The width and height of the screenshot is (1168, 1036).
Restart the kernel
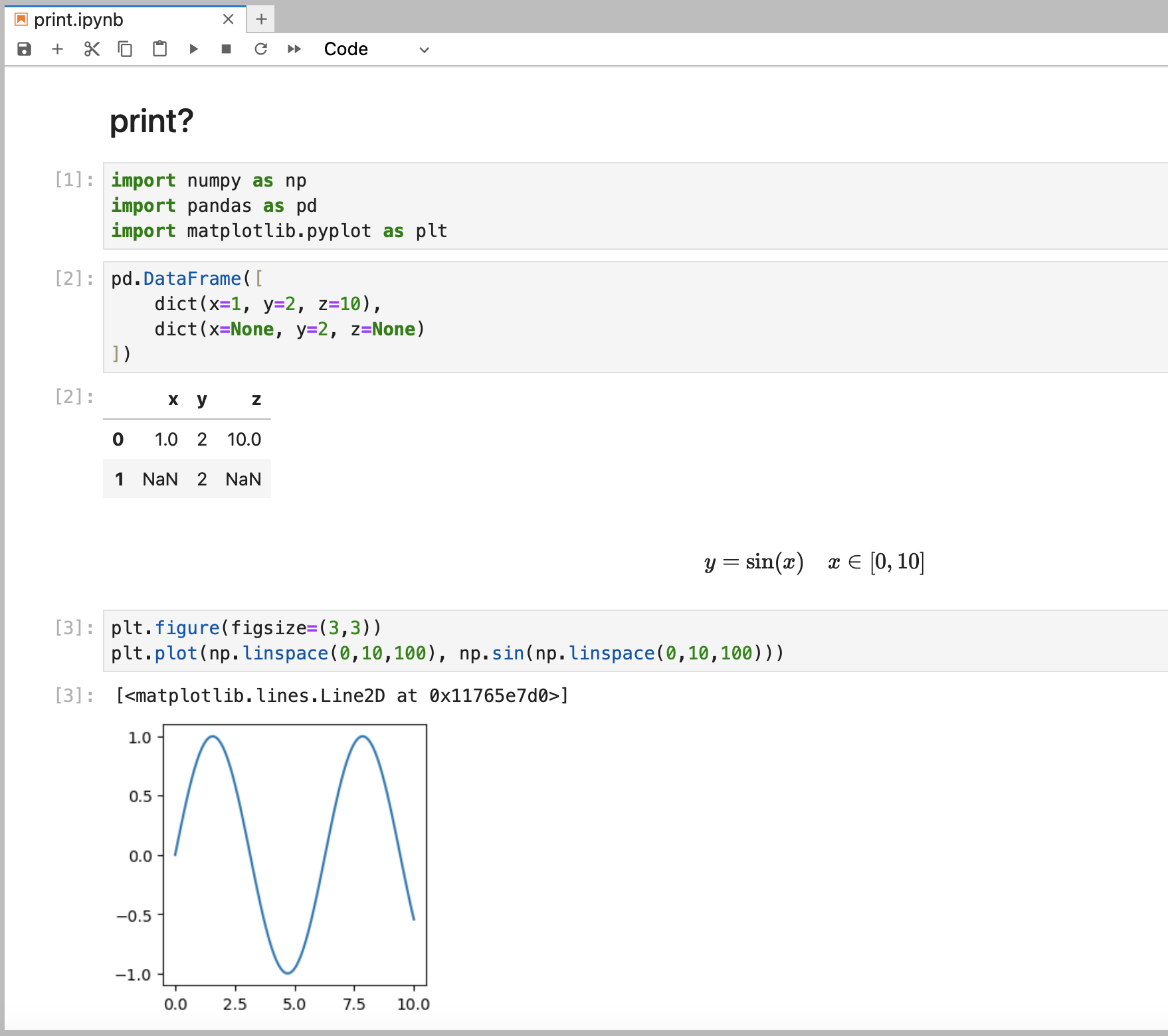click(x=260, y=49)
